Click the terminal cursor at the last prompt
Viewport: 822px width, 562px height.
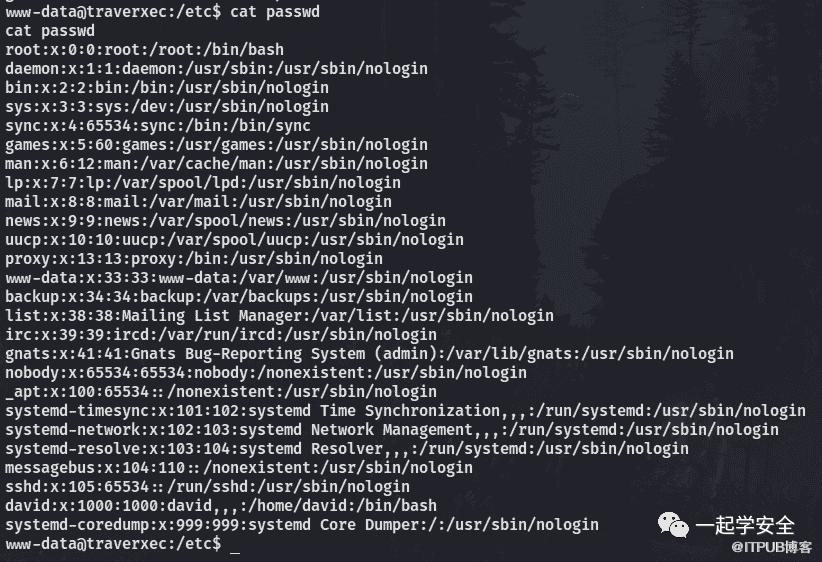coord(234,544)
